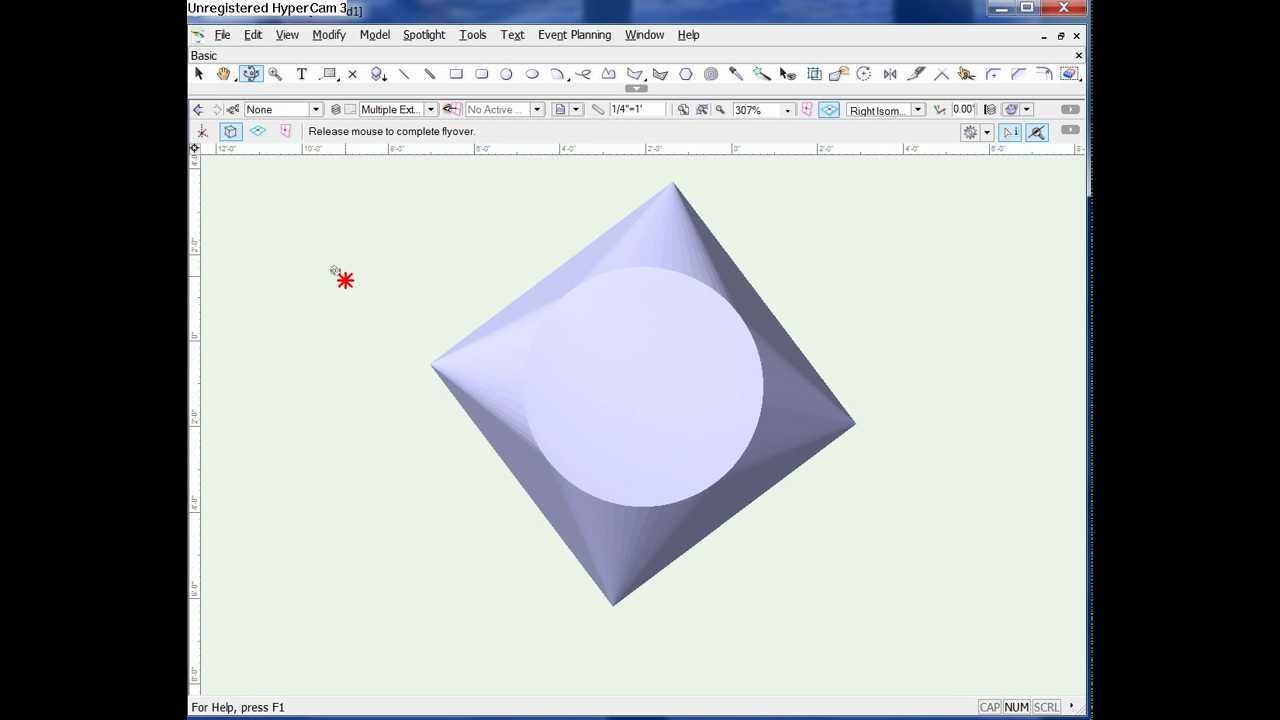Viewport: 1280px width, 720px height.
Task: Select the single Line tool
Action: [x=404, y=74]
